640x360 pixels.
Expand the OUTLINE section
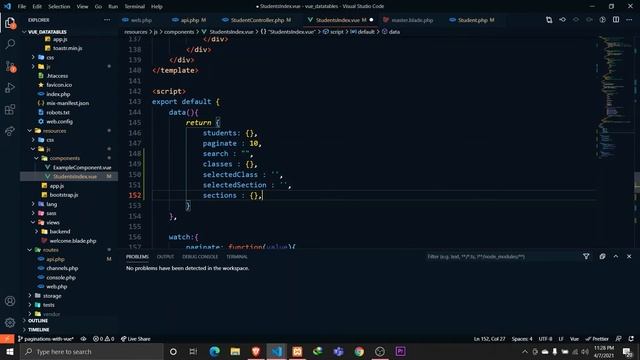[x=38, y=321]
